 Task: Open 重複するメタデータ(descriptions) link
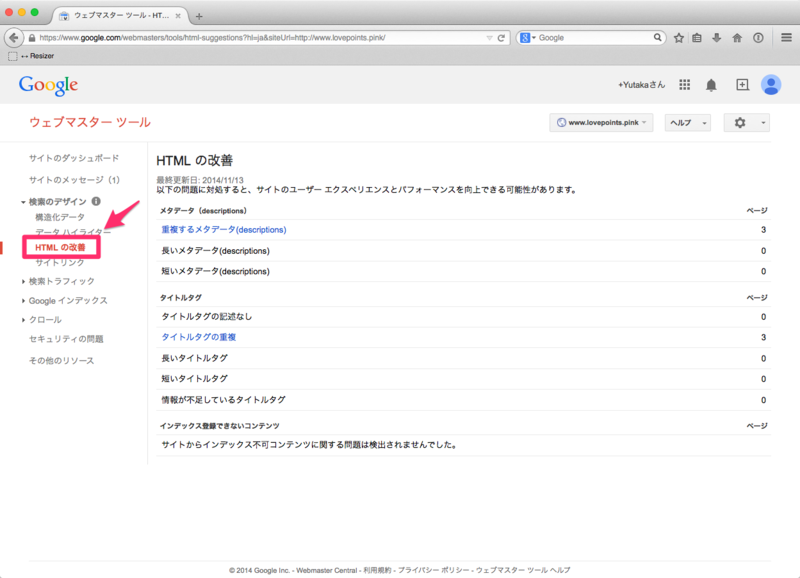[224, 230]
